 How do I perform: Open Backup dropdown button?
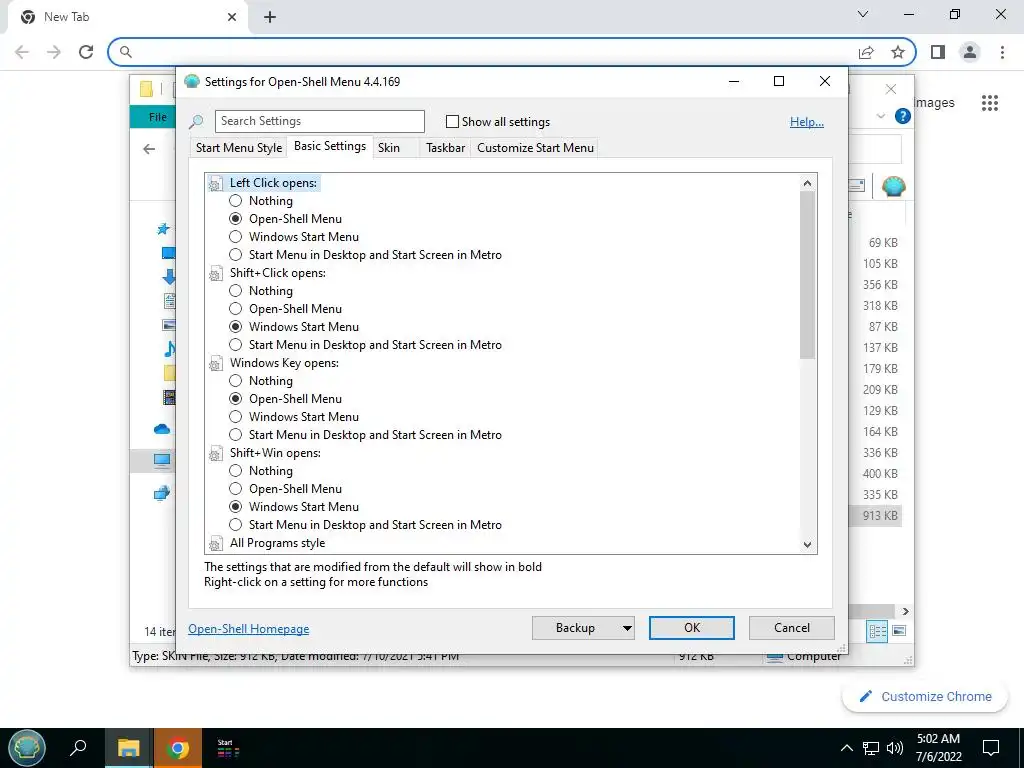coord(583,628)
